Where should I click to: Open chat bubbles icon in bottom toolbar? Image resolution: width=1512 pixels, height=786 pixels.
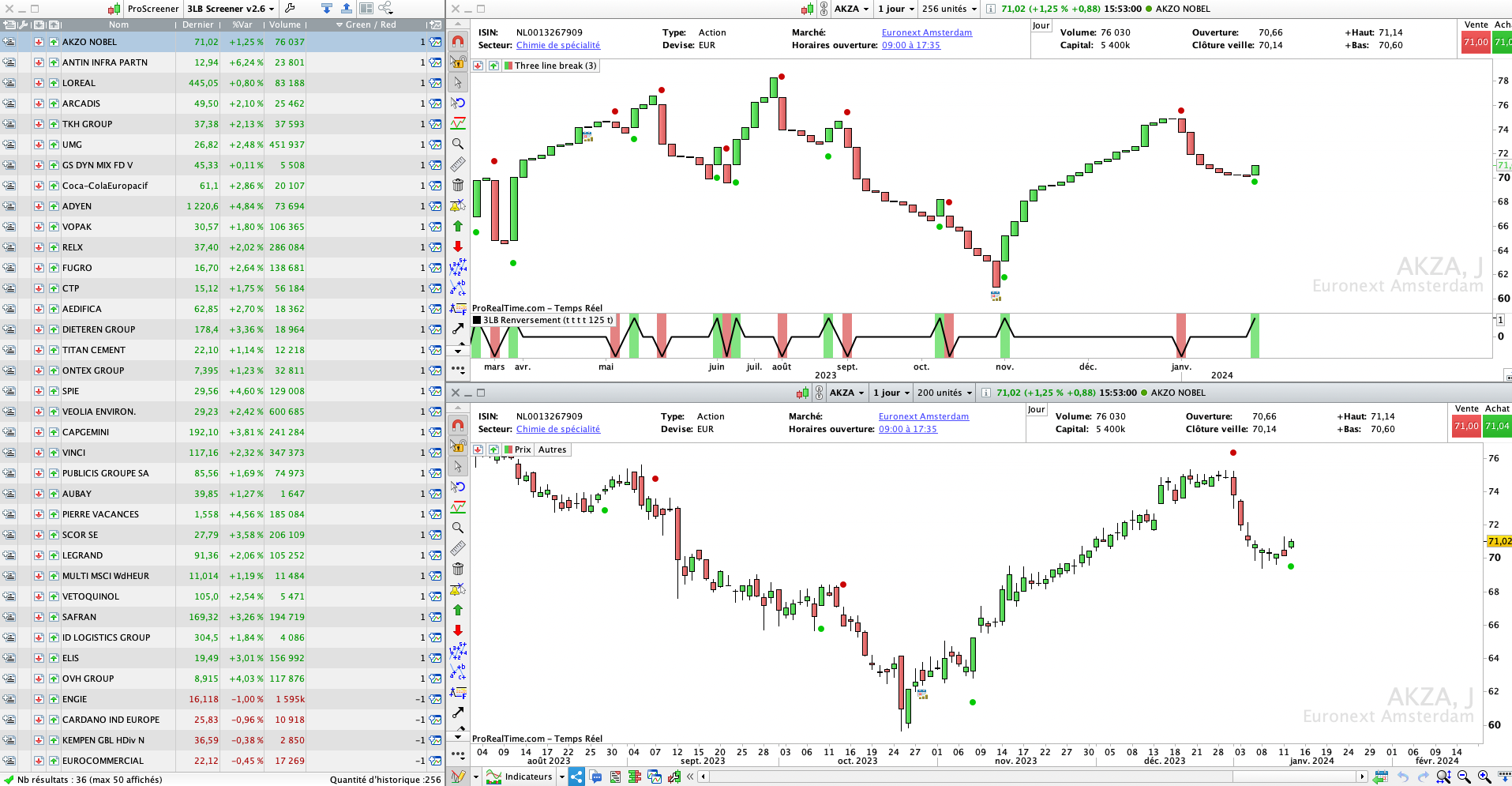point(596,777)
